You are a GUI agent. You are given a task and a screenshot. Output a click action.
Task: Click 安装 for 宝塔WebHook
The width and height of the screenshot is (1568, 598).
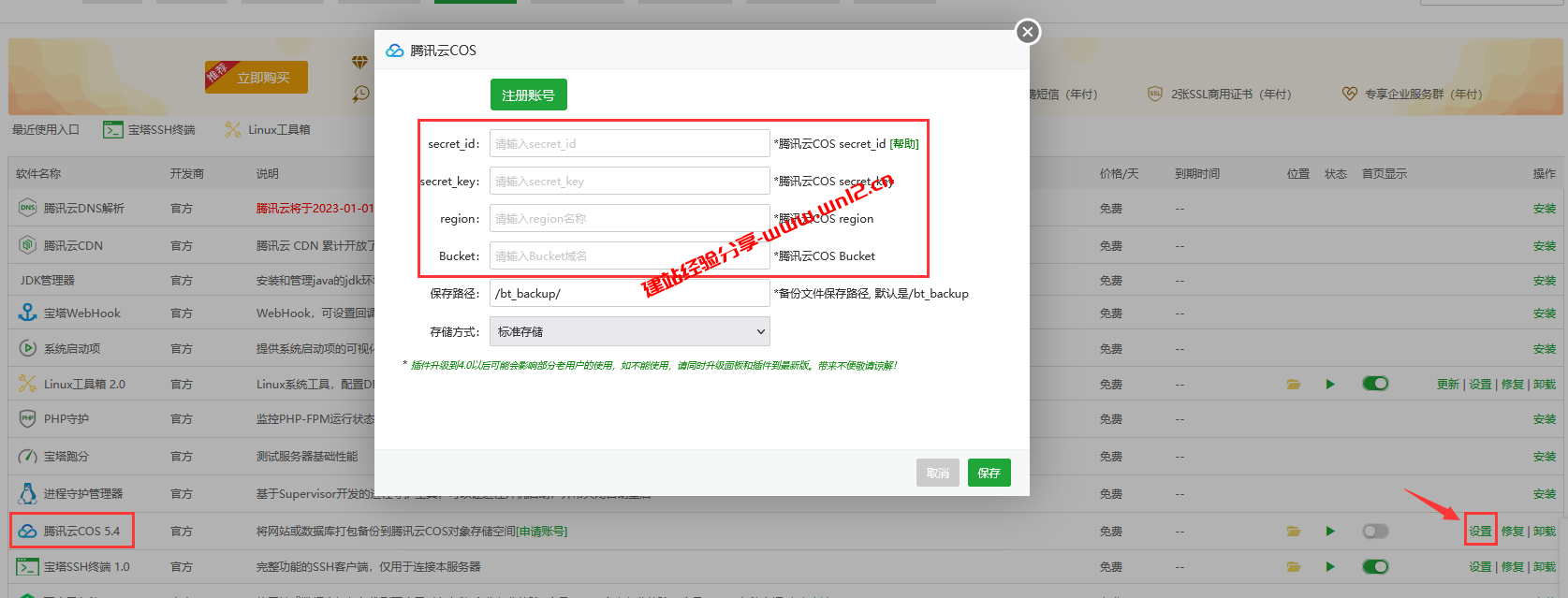(x=1545, y=314)
